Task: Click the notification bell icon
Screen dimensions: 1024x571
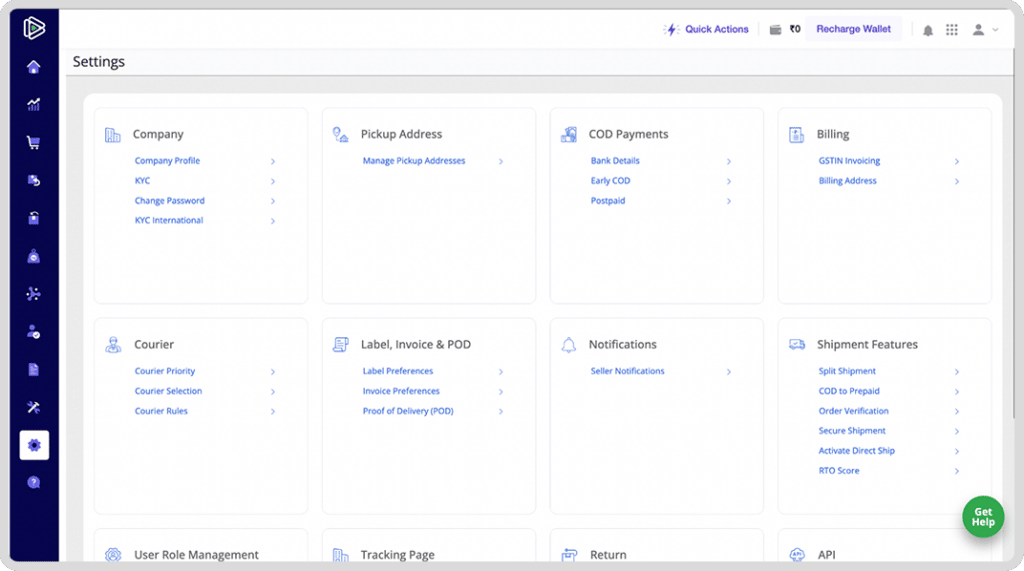Action: tap(927, 30)
